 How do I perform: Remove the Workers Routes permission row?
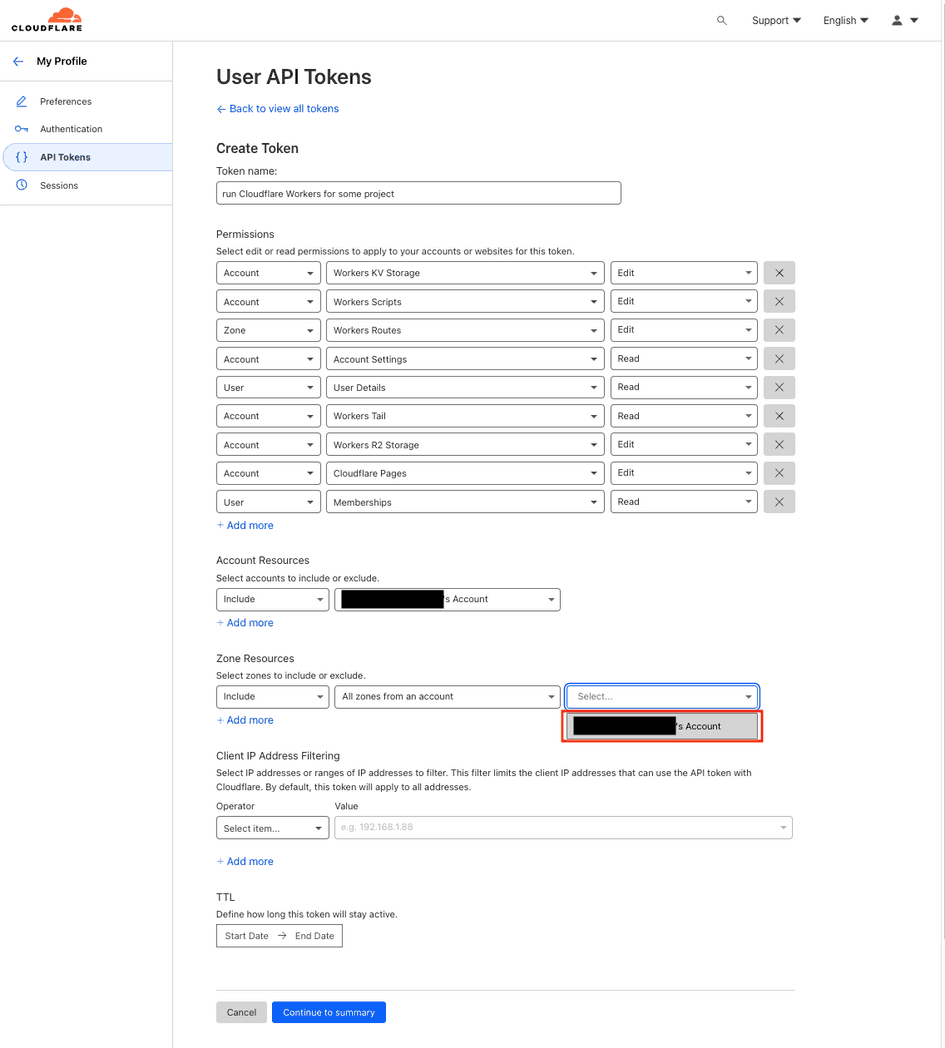click(779, 330)
